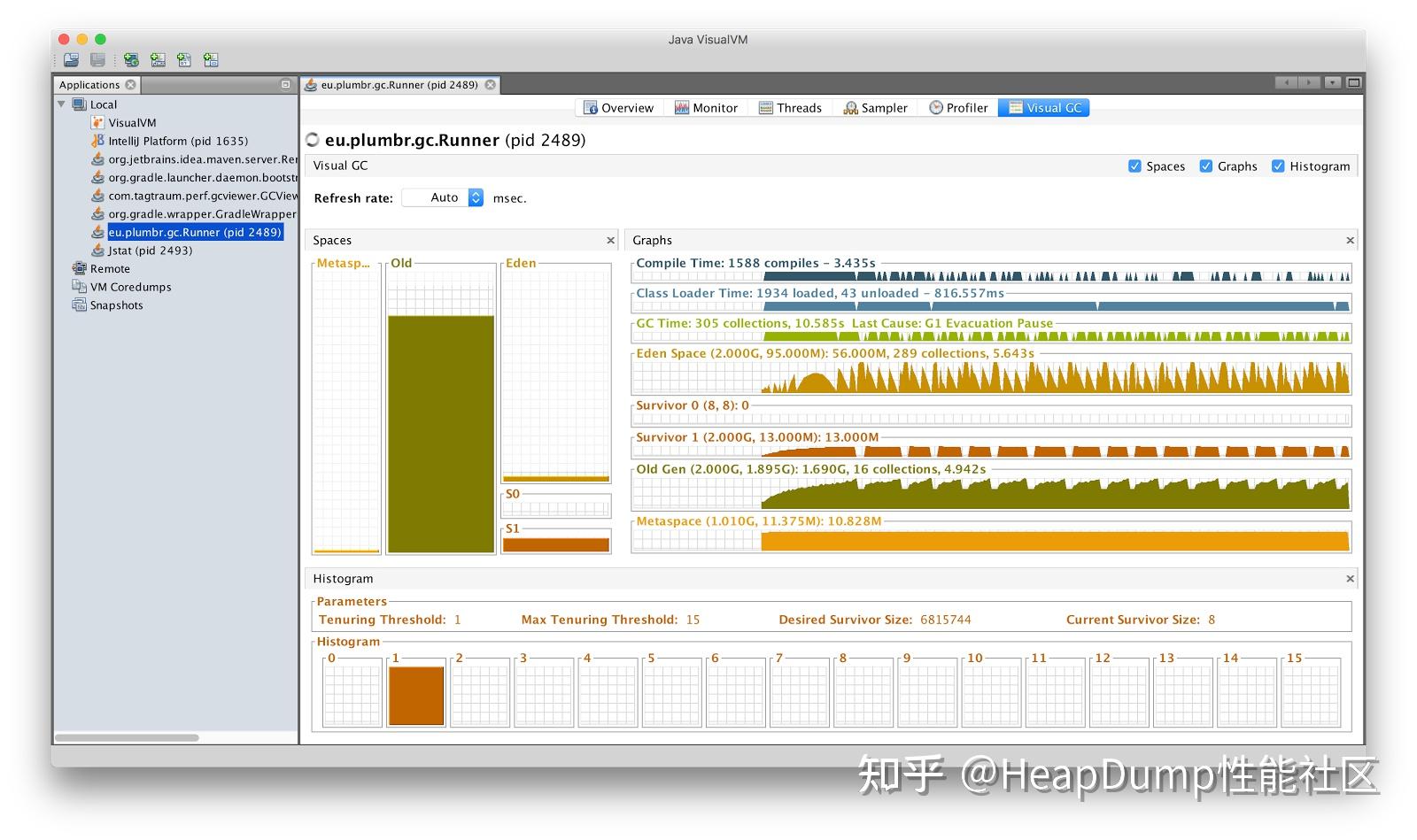Image resolution: width=1417 pixels, height=840 pixels.
Task: Select com.tagtraum.perf.gcviewer.GCViewer process
Action: pos(203,196)
